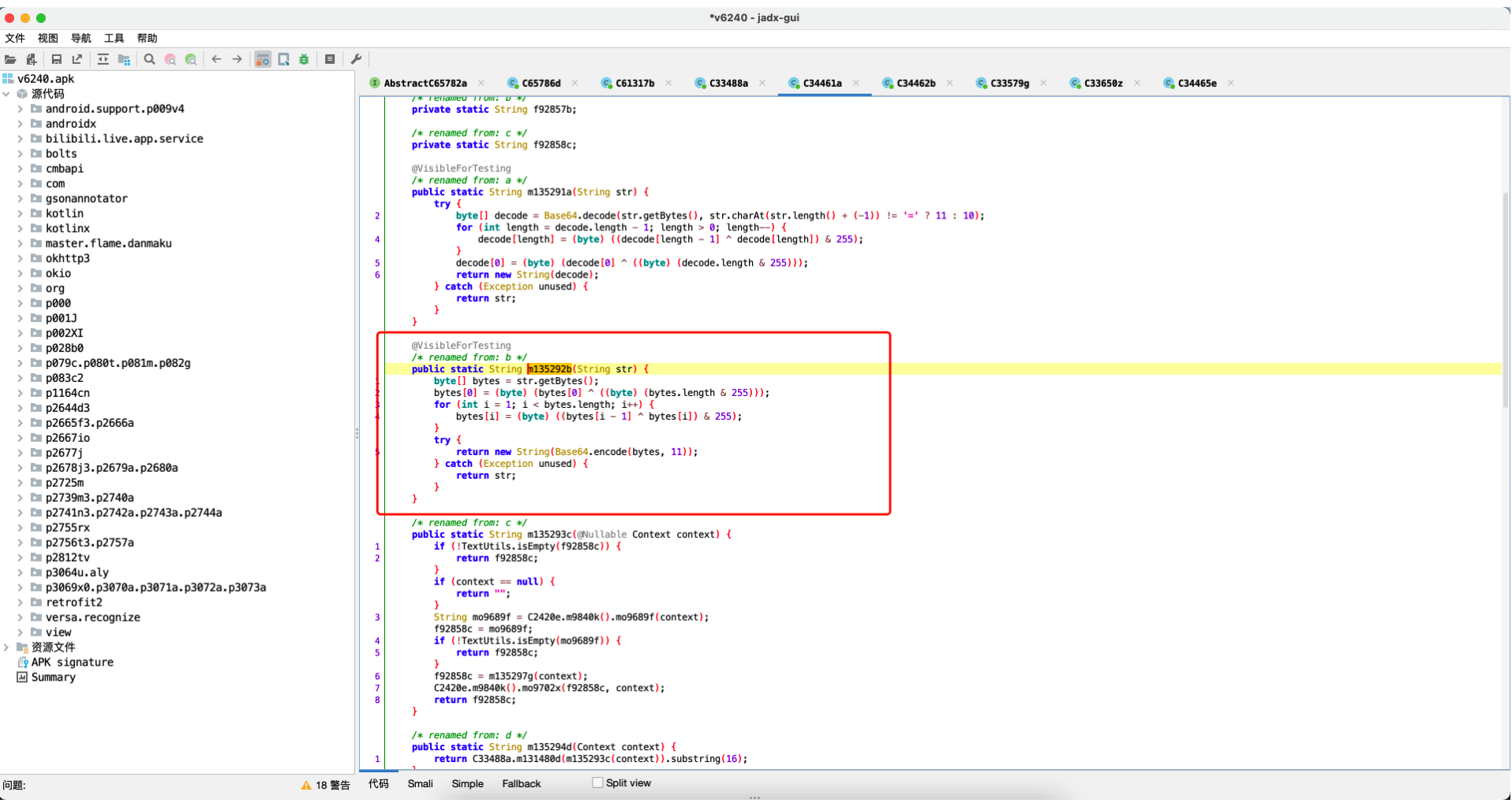The height and width of the screenshot is (803, 1512).
Task: Open the 导航 menu
Action: click(81, 38)
